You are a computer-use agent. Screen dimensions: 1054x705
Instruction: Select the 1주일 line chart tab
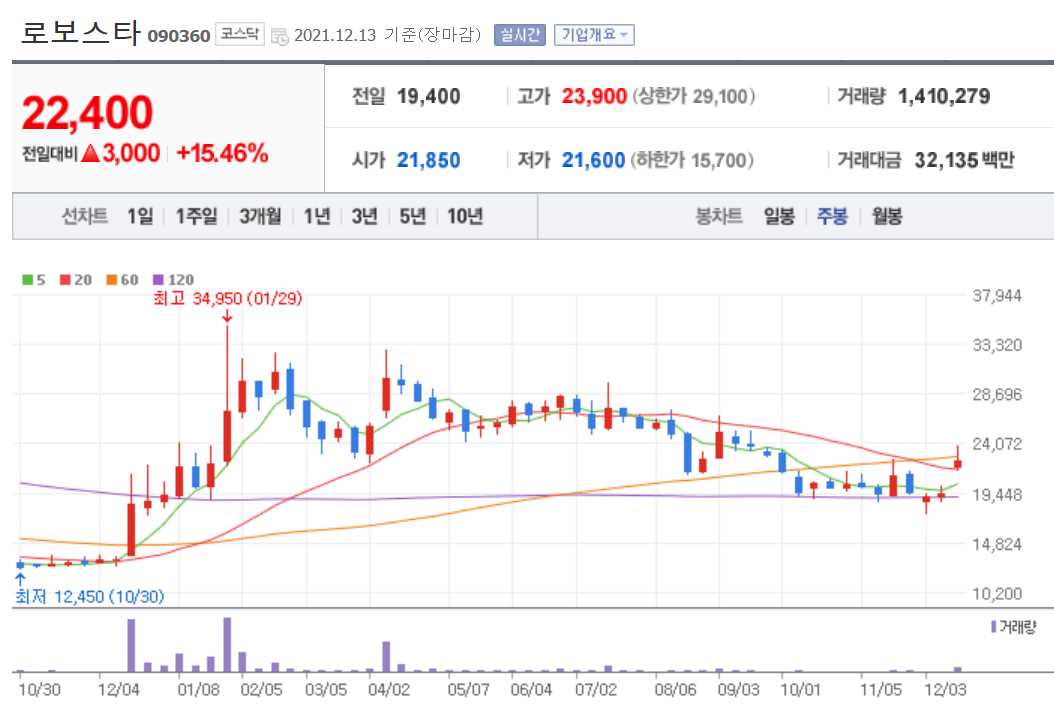(x=196, y=216)
